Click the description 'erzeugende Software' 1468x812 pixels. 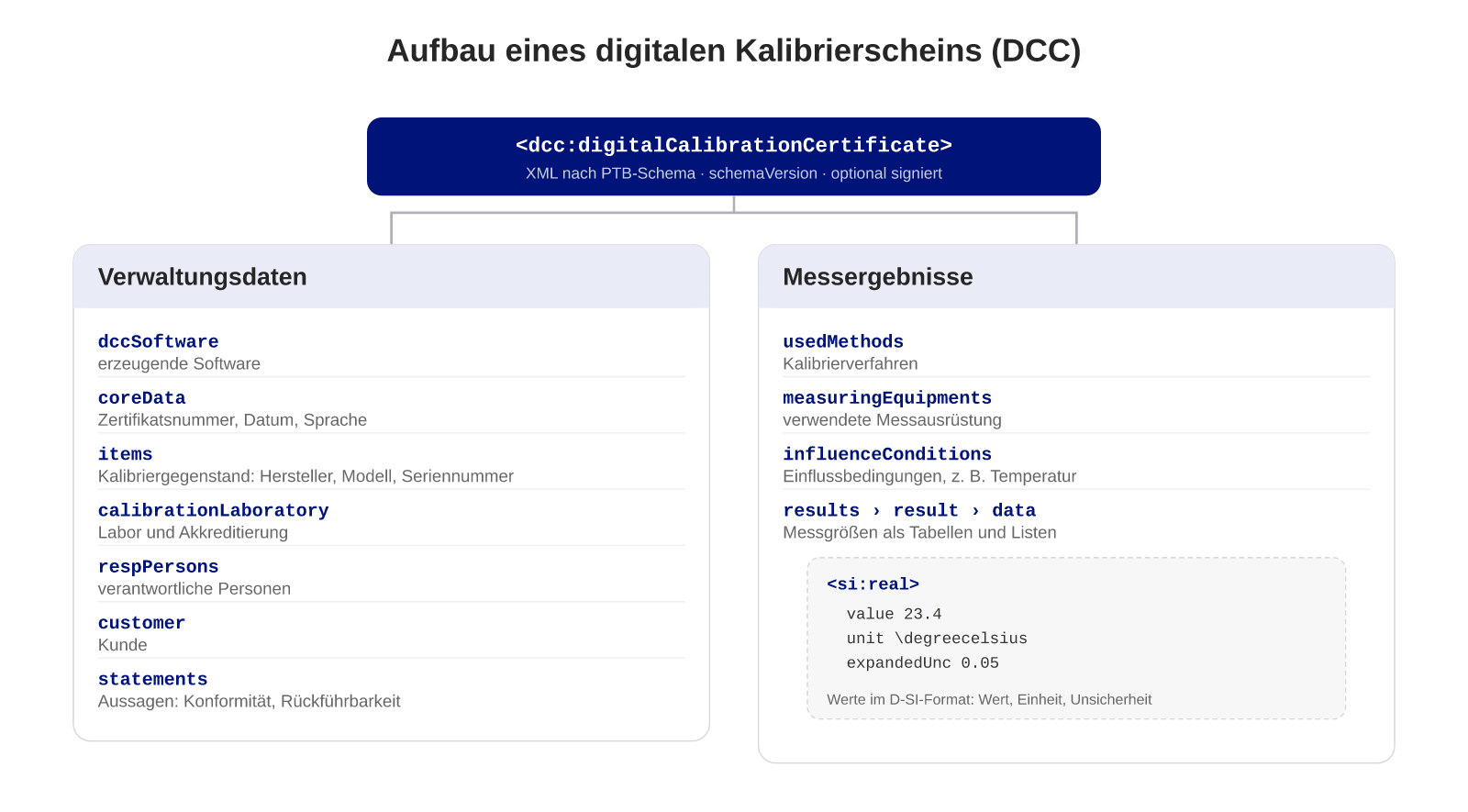tap(179, 363)
